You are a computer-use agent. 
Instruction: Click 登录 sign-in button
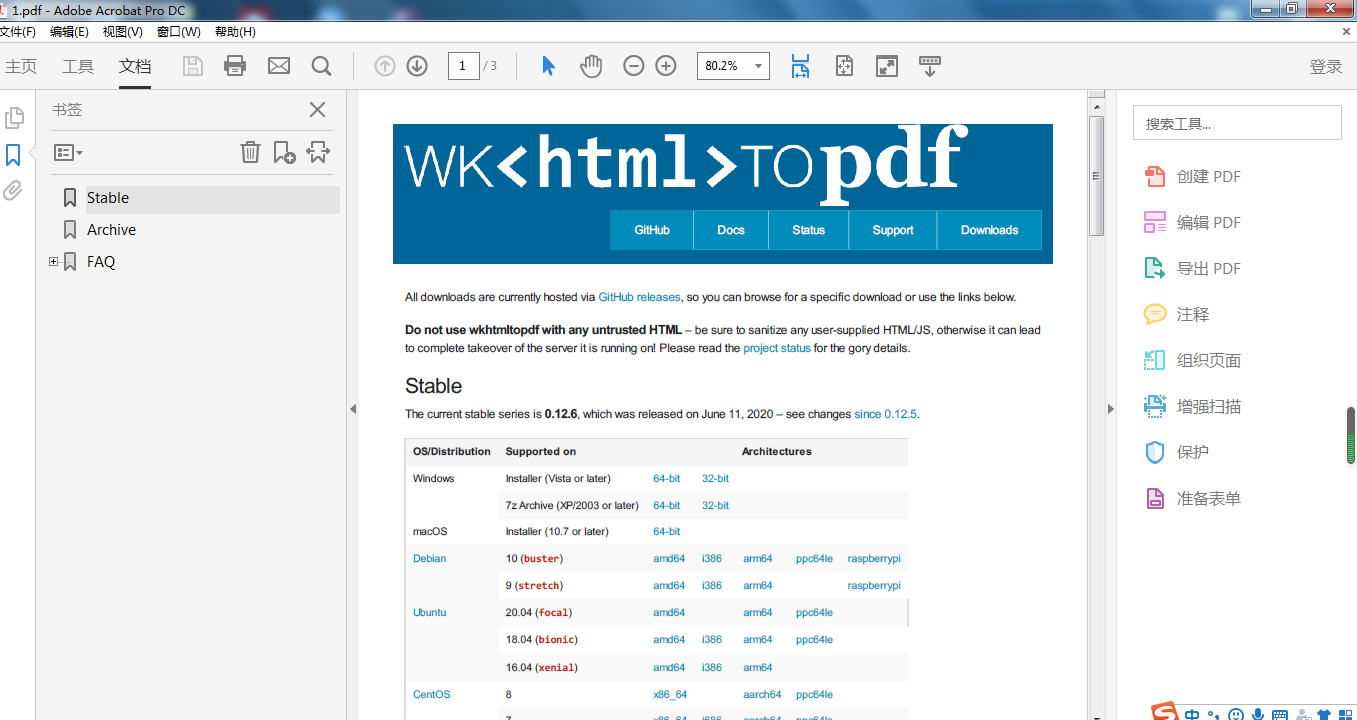(1326, 67)
